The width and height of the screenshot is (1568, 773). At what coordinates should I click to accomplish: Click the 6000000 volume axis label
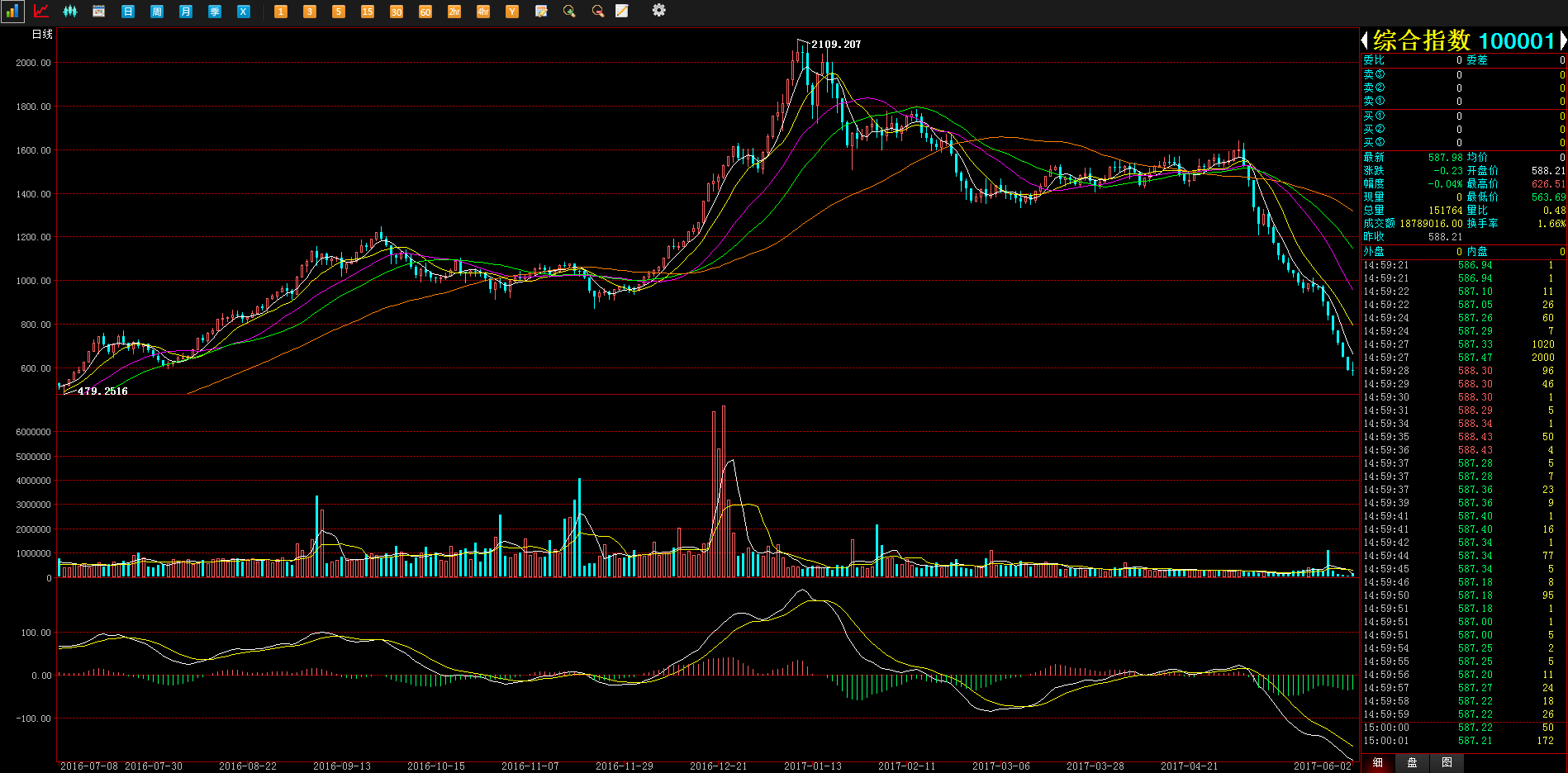tap(33, 432)
